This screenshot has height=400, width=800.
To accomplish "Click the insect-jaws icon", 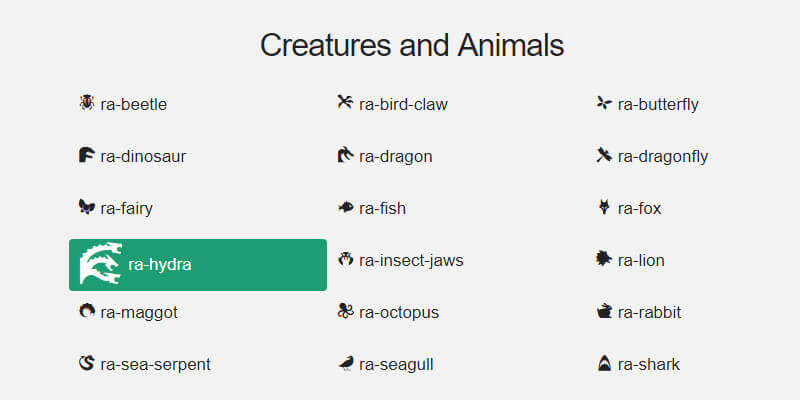I will pyautogui.click(x=345, y=260).
